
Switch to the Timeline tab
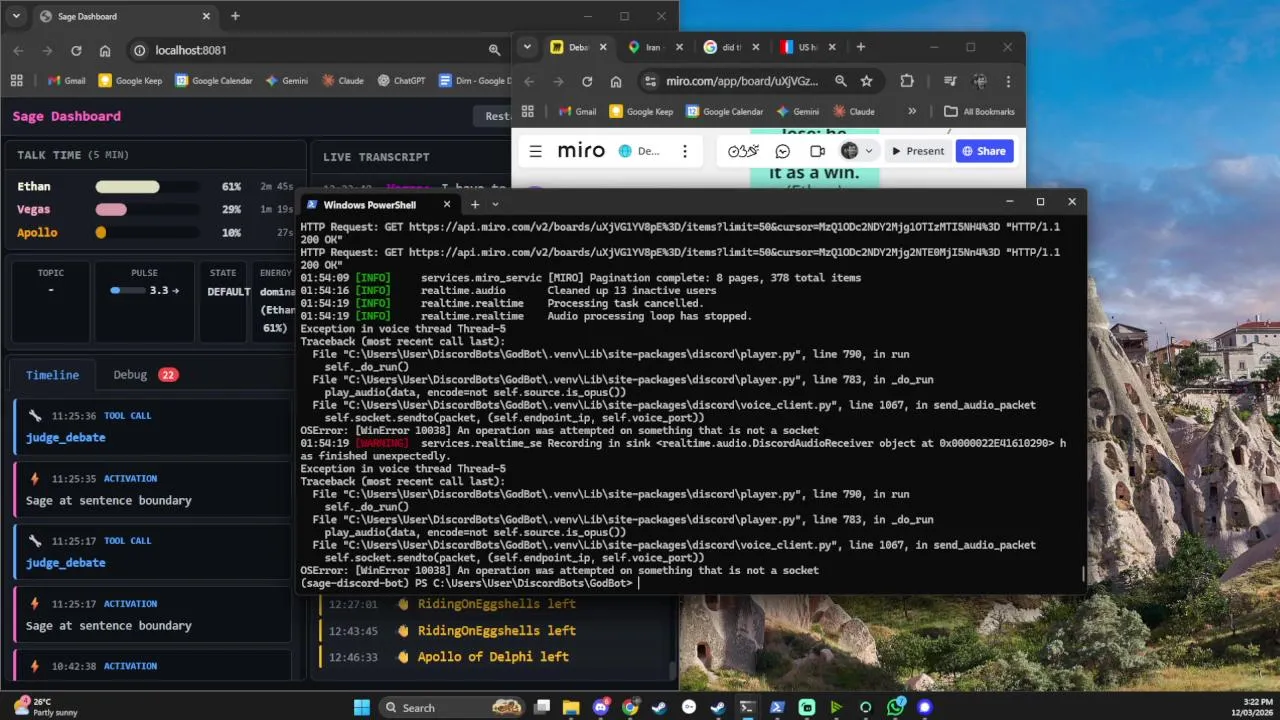click(x=52, y=375)
